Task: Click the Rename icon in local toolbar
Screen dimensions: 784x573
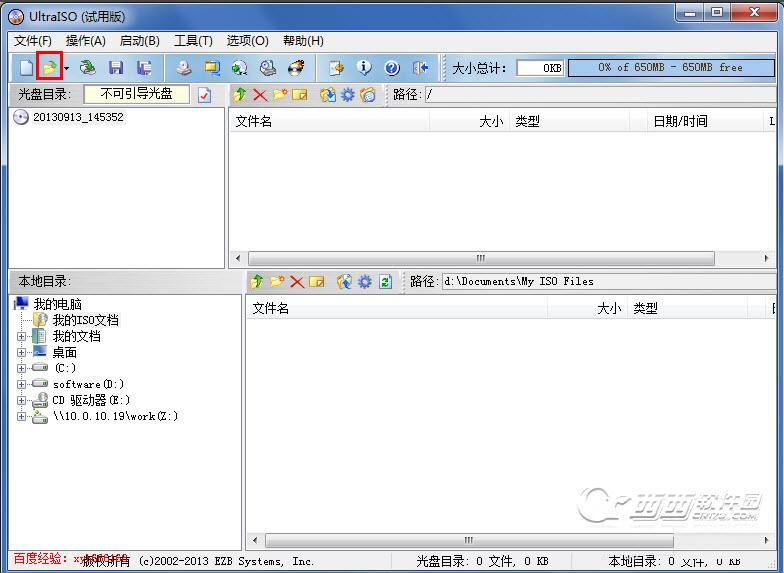Action: pos(316,282)
